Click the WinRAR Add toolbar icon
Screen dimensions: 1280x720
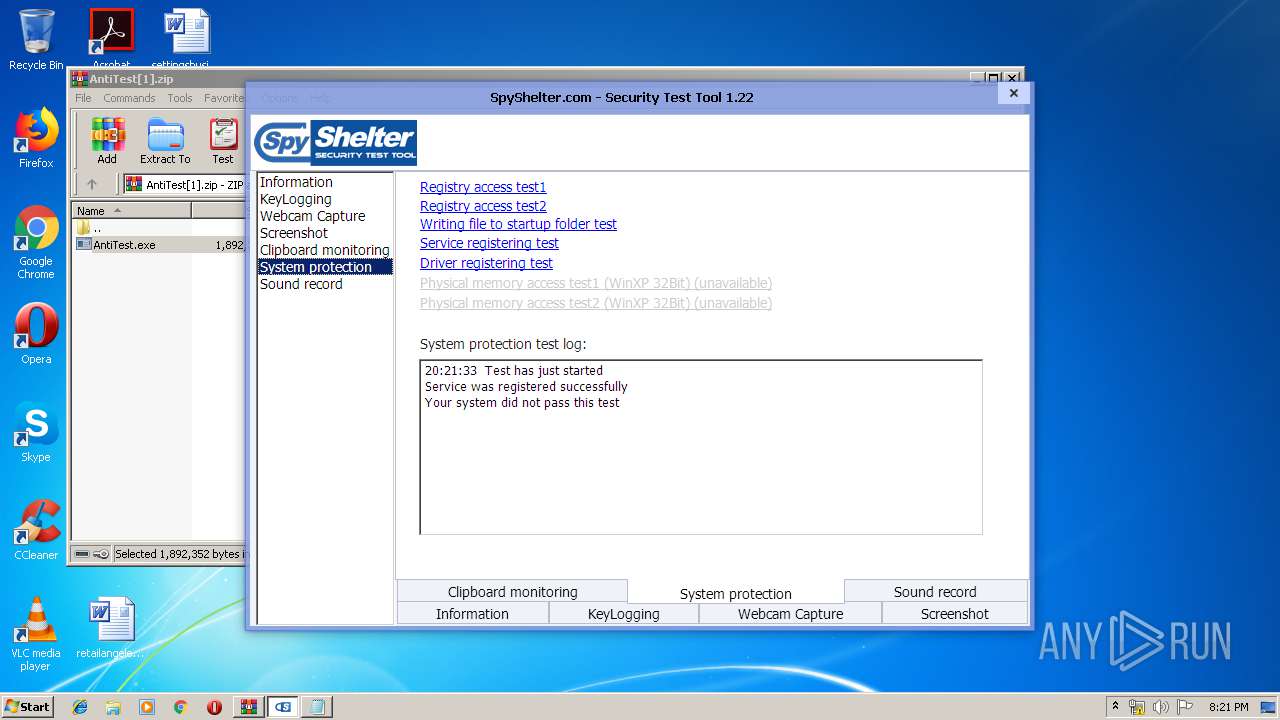[x=107, y=142]
